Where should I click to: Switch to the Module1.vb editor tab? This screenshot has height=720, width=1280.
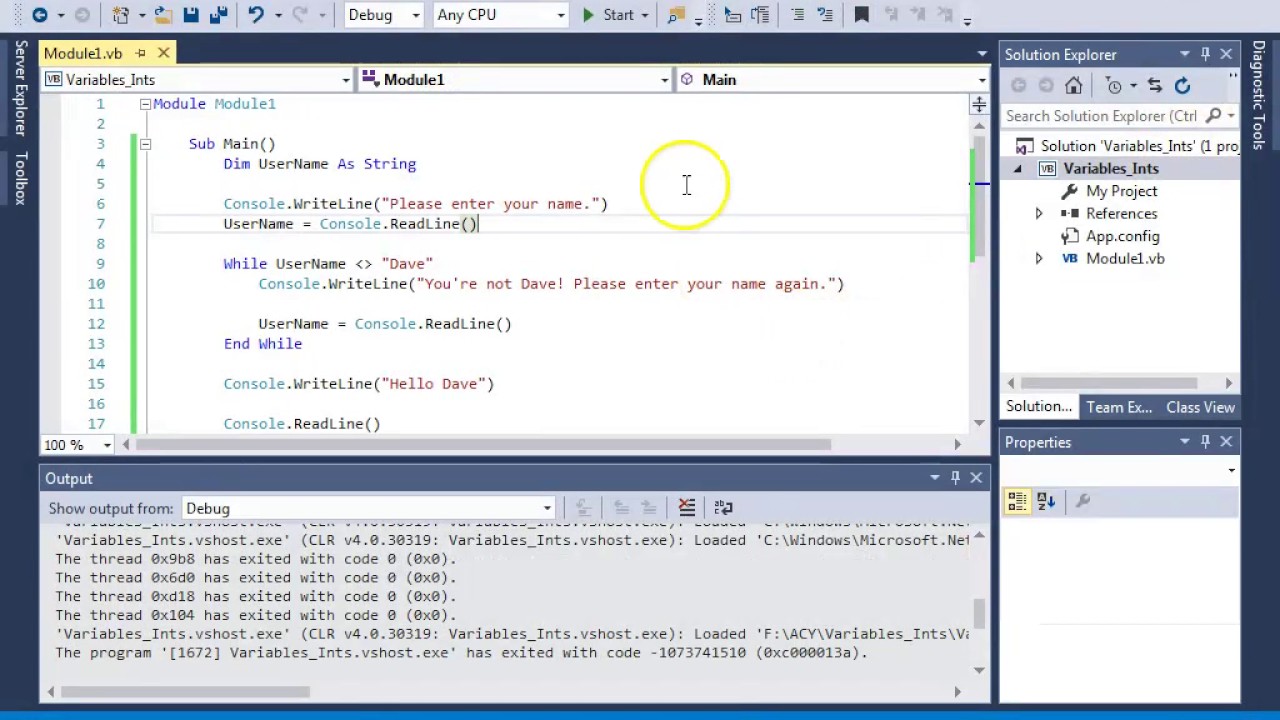[x=83, y=53]
